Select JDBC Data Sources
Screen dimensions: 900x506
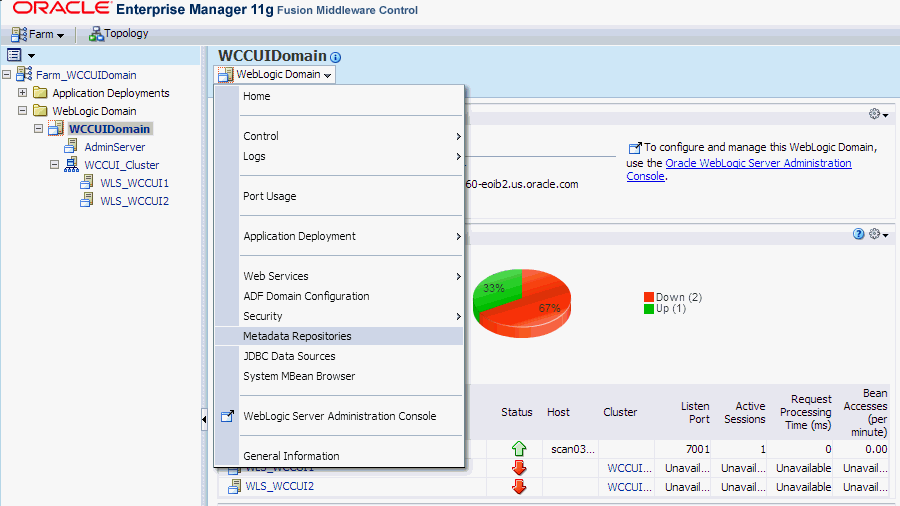pyautogui.click(x=339, y=356)
